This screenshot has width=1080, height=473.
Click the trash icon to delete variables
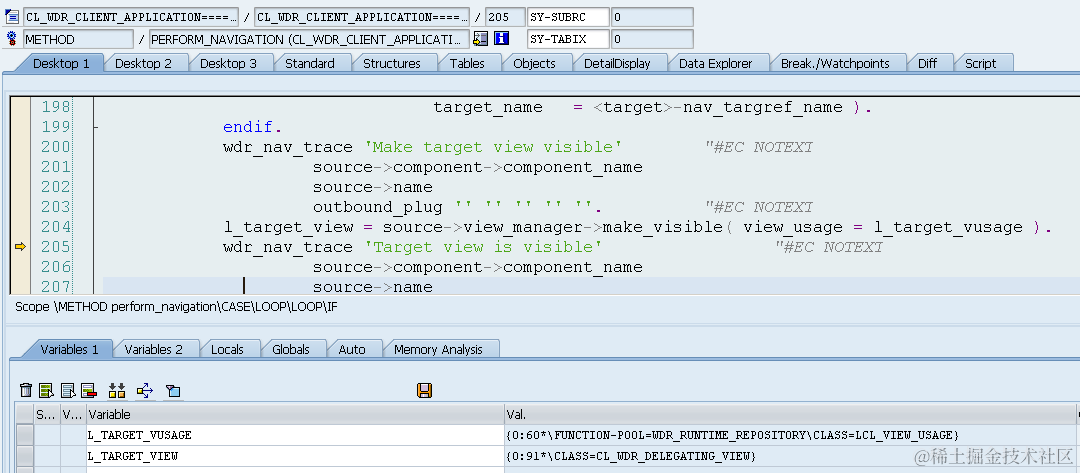pyautogui.click(x=25, y=390)
